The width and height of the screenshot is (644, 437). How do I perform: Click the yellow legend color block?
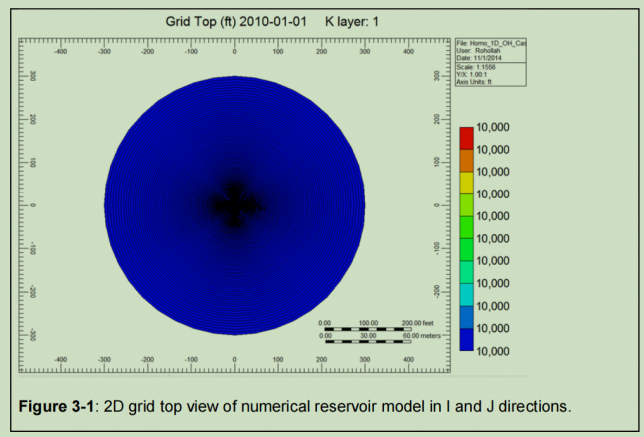[465, 183]
